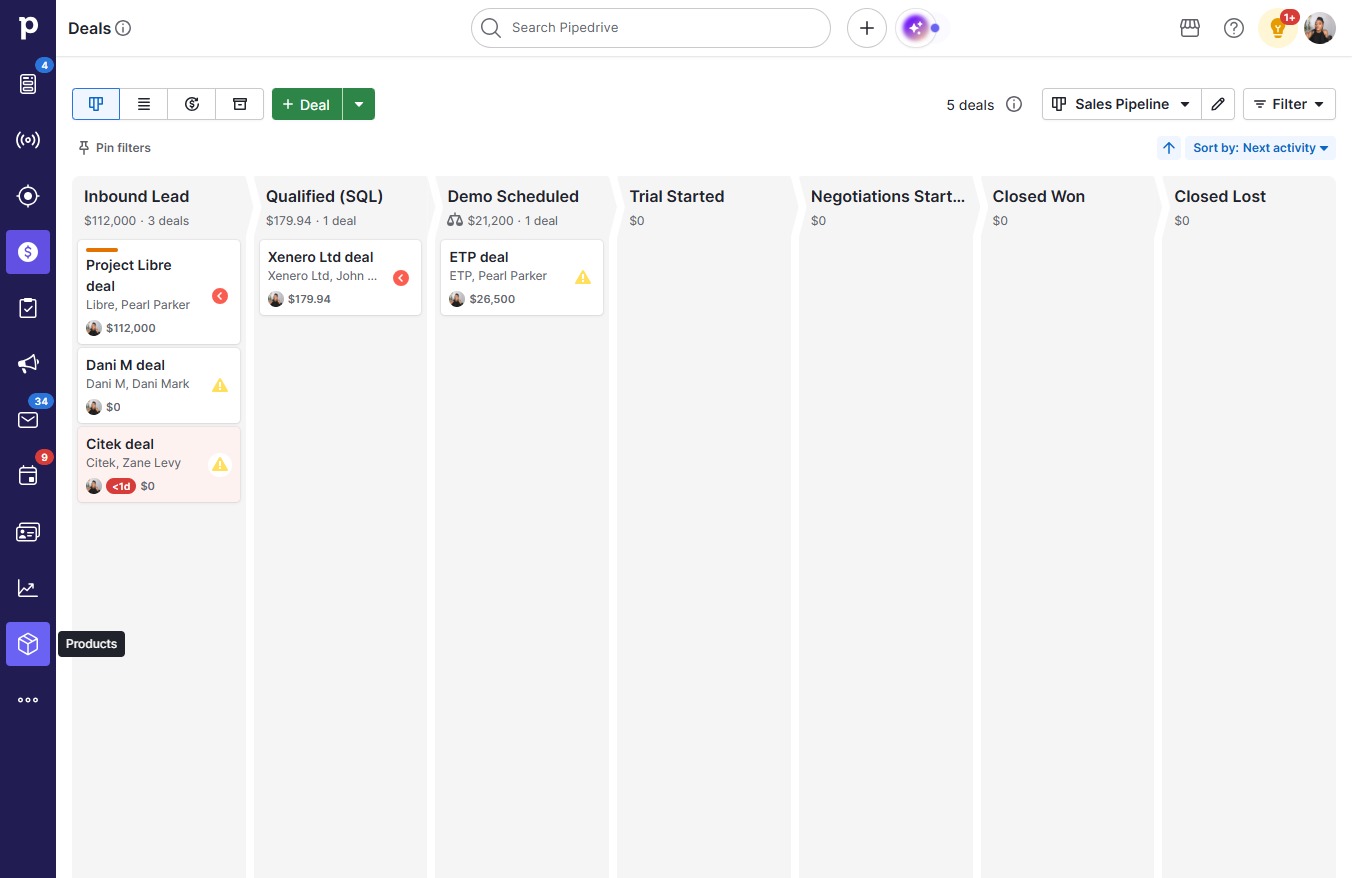
Task: Click Pin filters
Action: [x=114, y=148]
